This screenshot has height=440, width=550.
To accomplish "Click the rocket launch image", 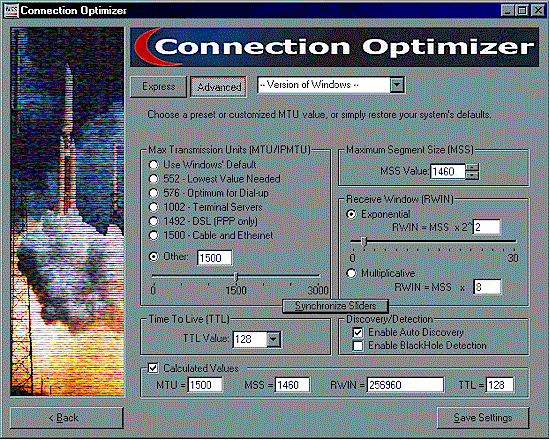I will (67, 212).
